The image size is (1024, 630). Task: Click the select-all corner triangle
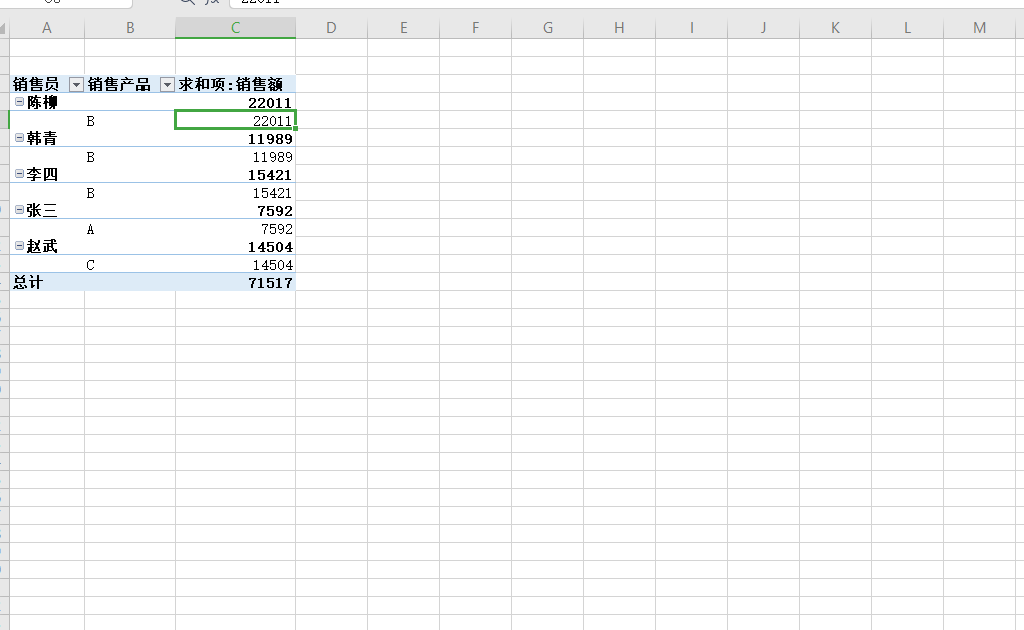[x=4, y=28]
